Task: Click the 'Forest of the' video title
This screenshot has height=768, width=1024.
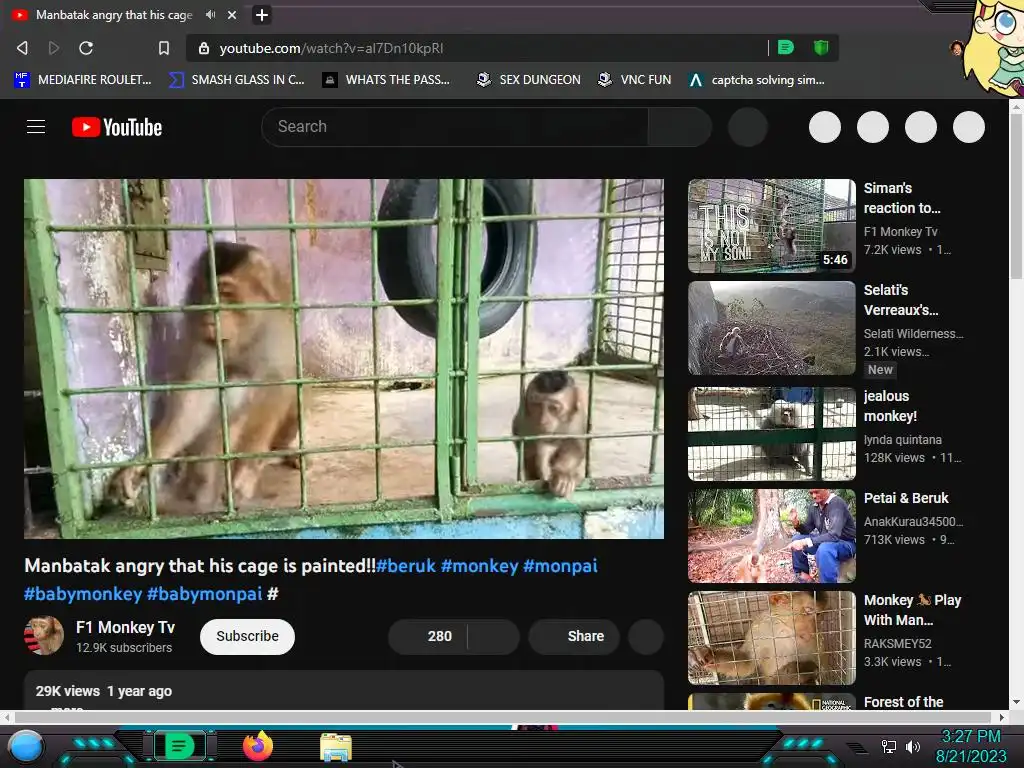Action: click(x=903, y=702)
